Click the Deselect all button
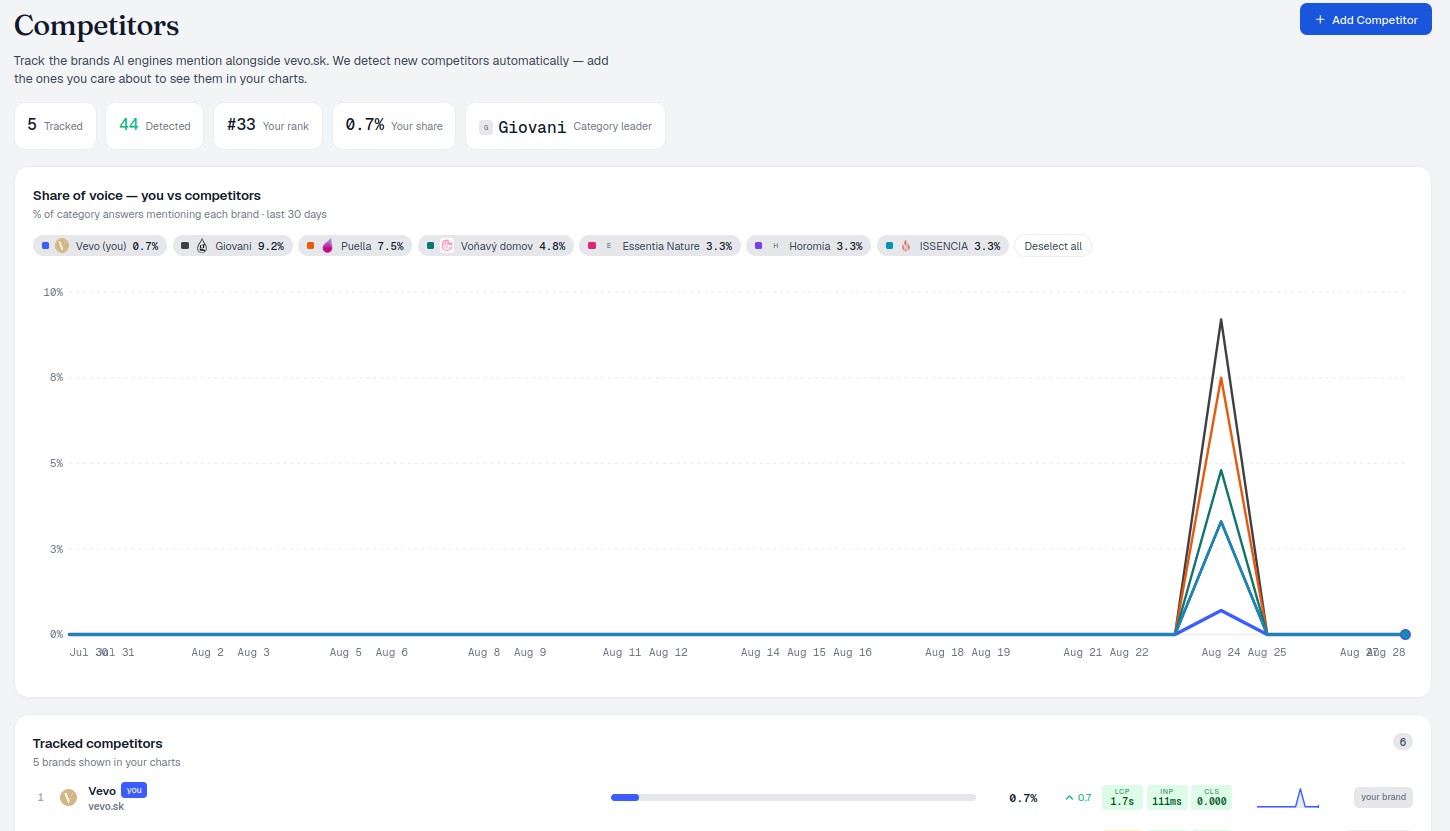Image resolution: width=1450 pixels, height=831 pixels. pyautogui.click(x=1053, y=246)
